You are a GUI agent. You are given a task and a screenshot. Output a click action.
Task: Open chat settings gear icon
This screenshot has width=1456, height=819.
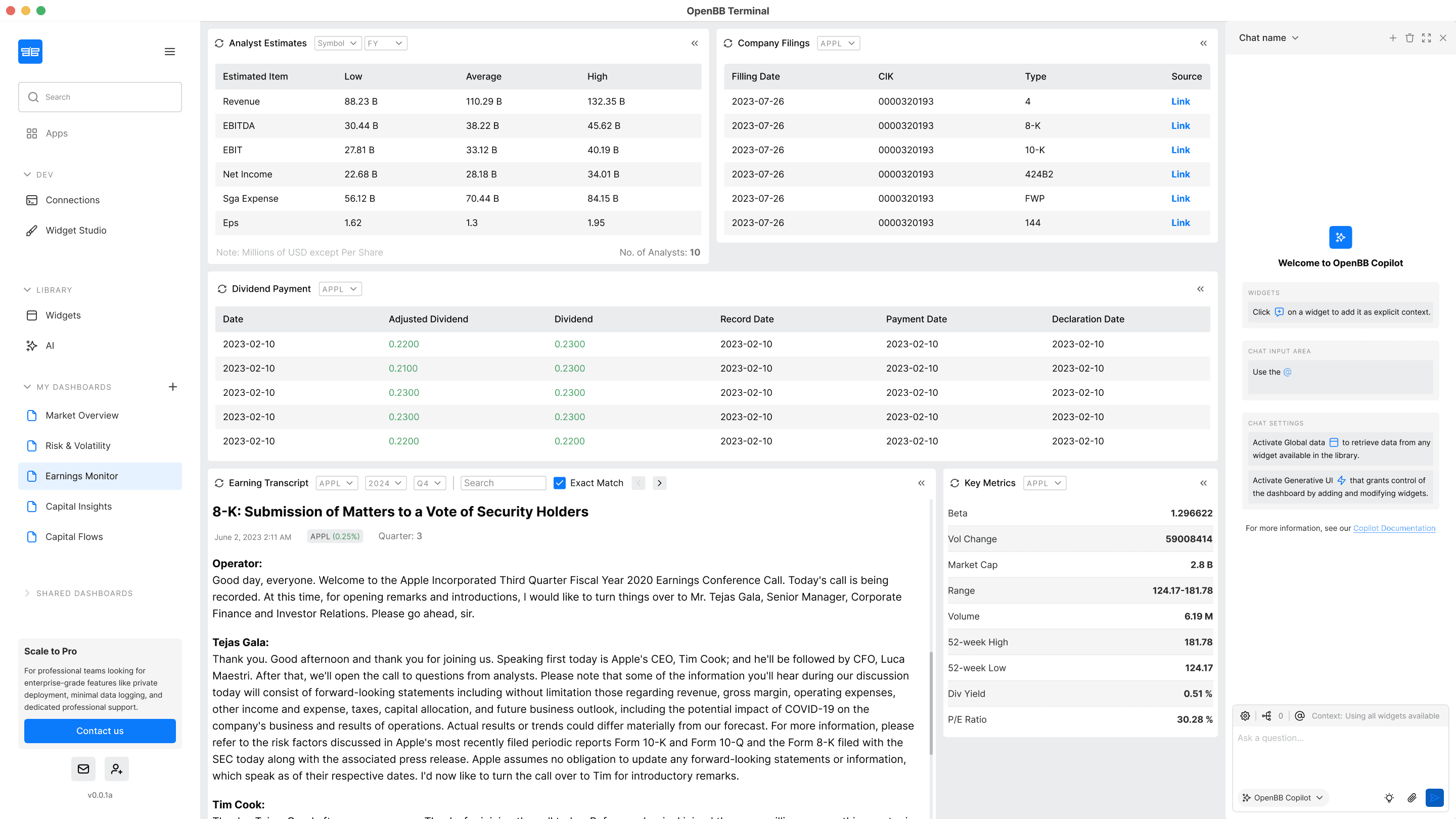point(1245,715)
